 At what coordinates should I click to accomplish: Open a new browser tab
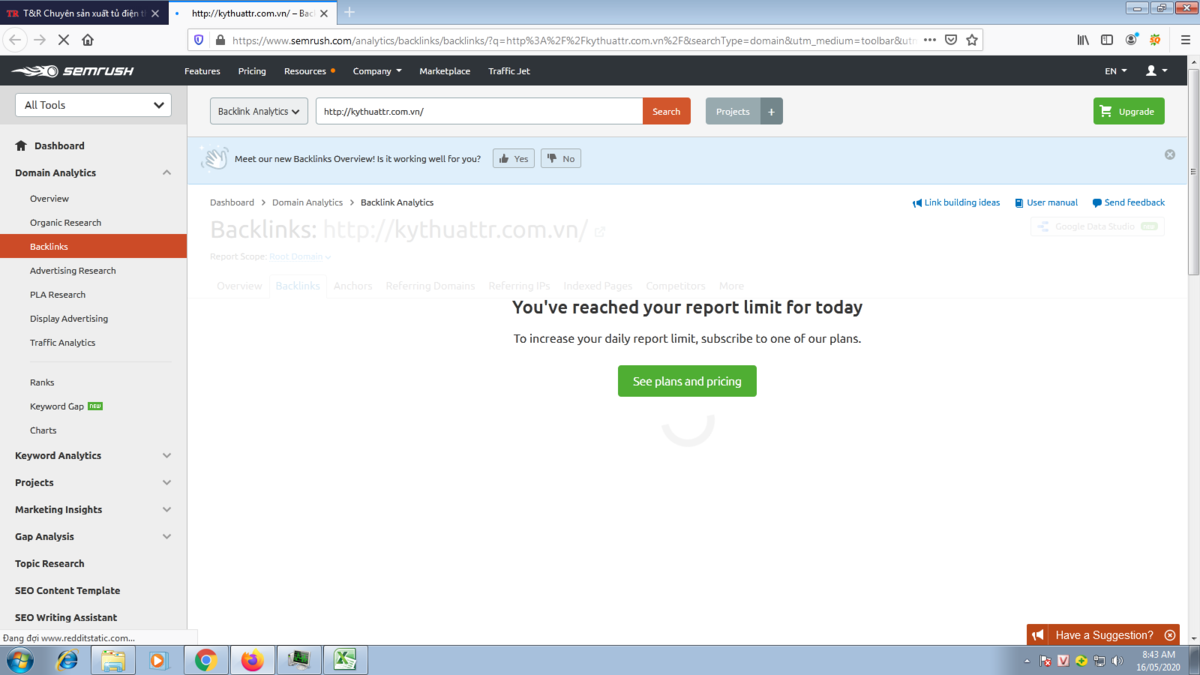pyautogui.click(x=349, y=13)
